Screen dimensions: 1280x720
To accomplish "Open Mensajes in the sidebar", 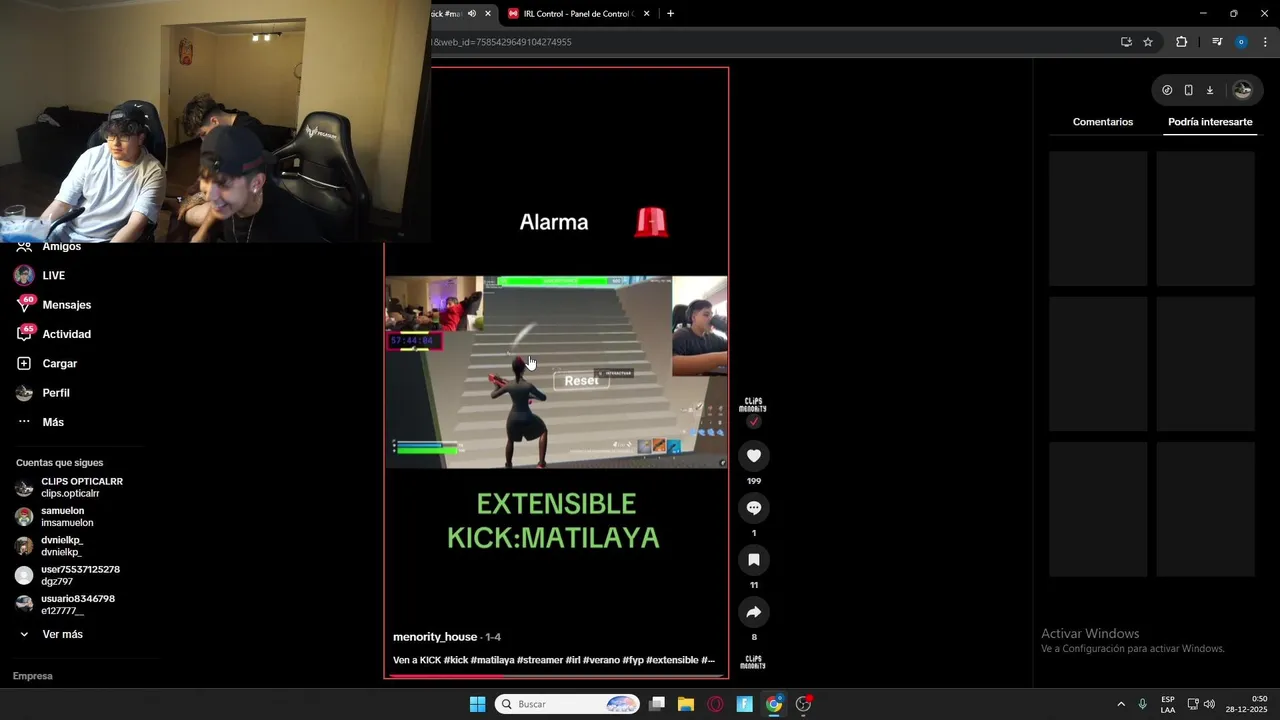I will (x=67, y=305).
